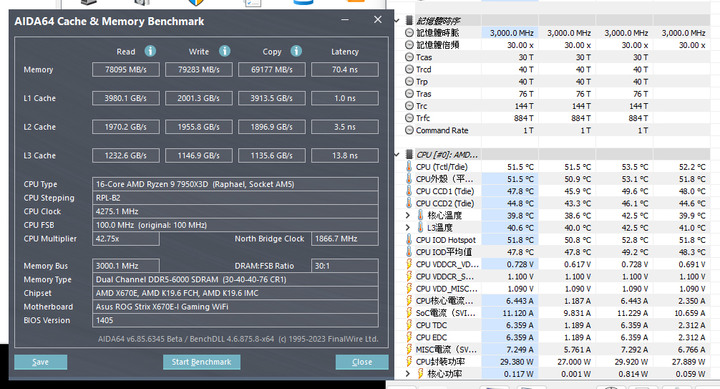Select CPU (Tctl/Tdie) current 51.5 °C
Viewport: 720px width, 389px height.
click(x=520, y=167)
